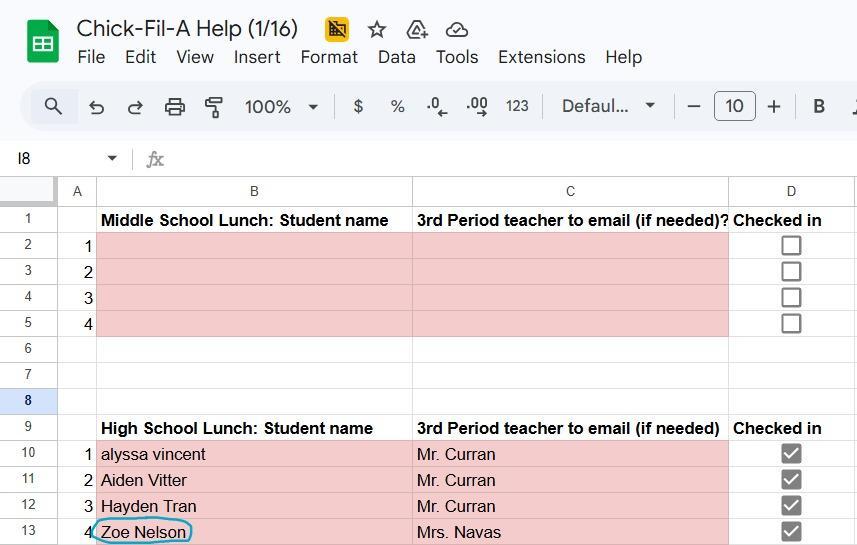The height and width of the screenshot is (545, 857).
Task: Redo the last action
Action: coord(135,107)
